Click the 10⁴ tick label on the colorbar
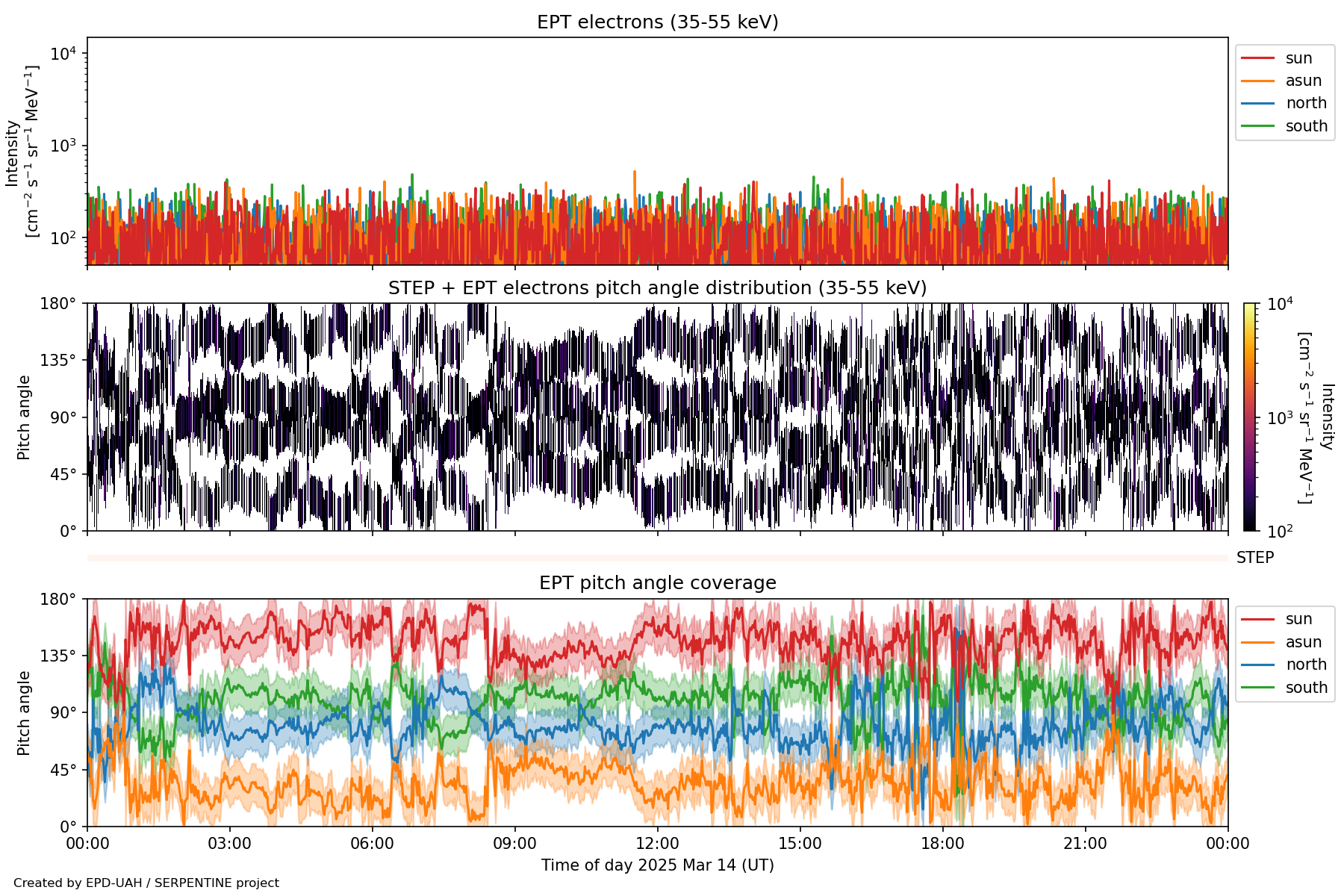 coord(1280,304)
